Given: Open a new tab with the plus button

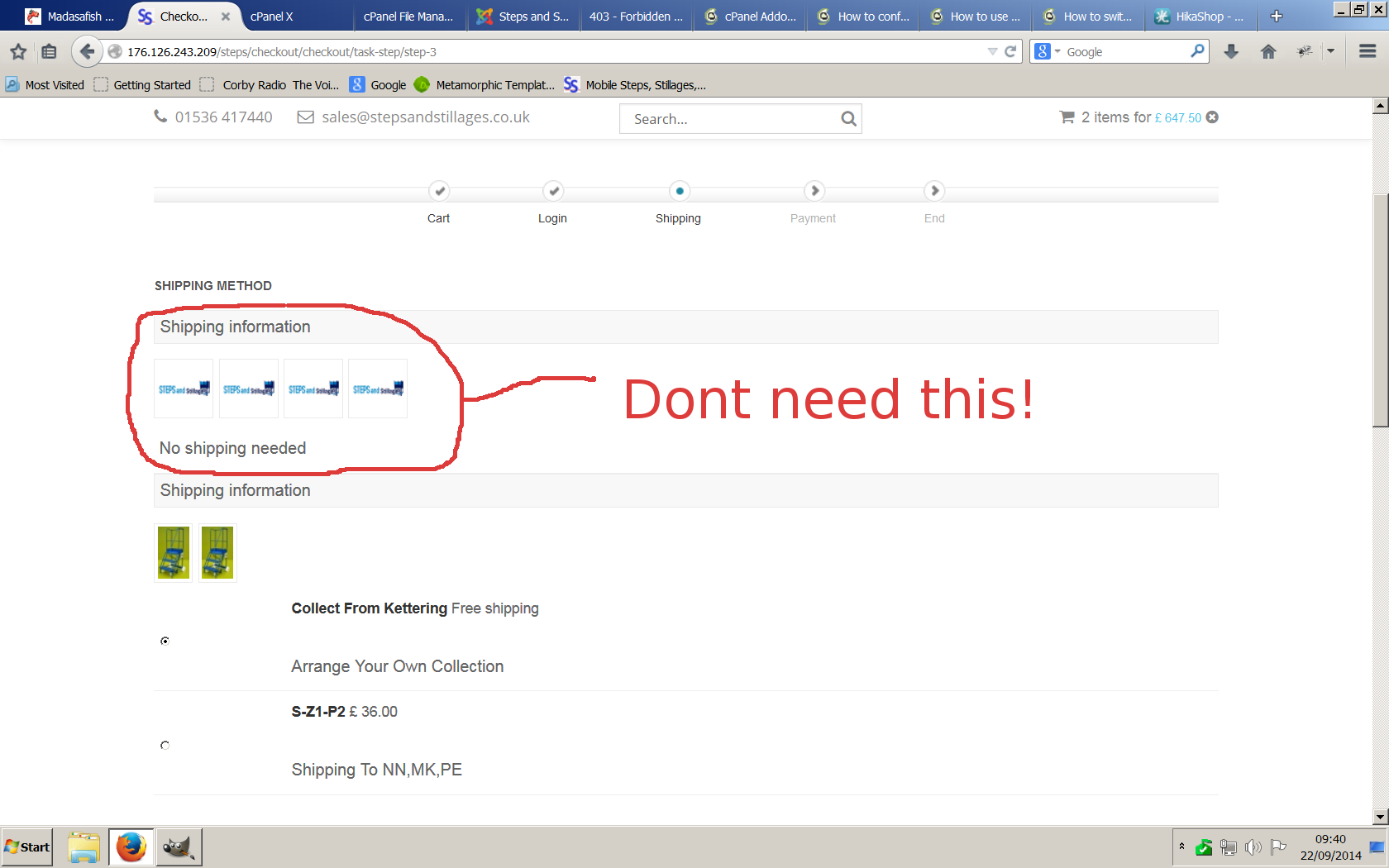Looking at the screenshot, I should coord(1277,17).
